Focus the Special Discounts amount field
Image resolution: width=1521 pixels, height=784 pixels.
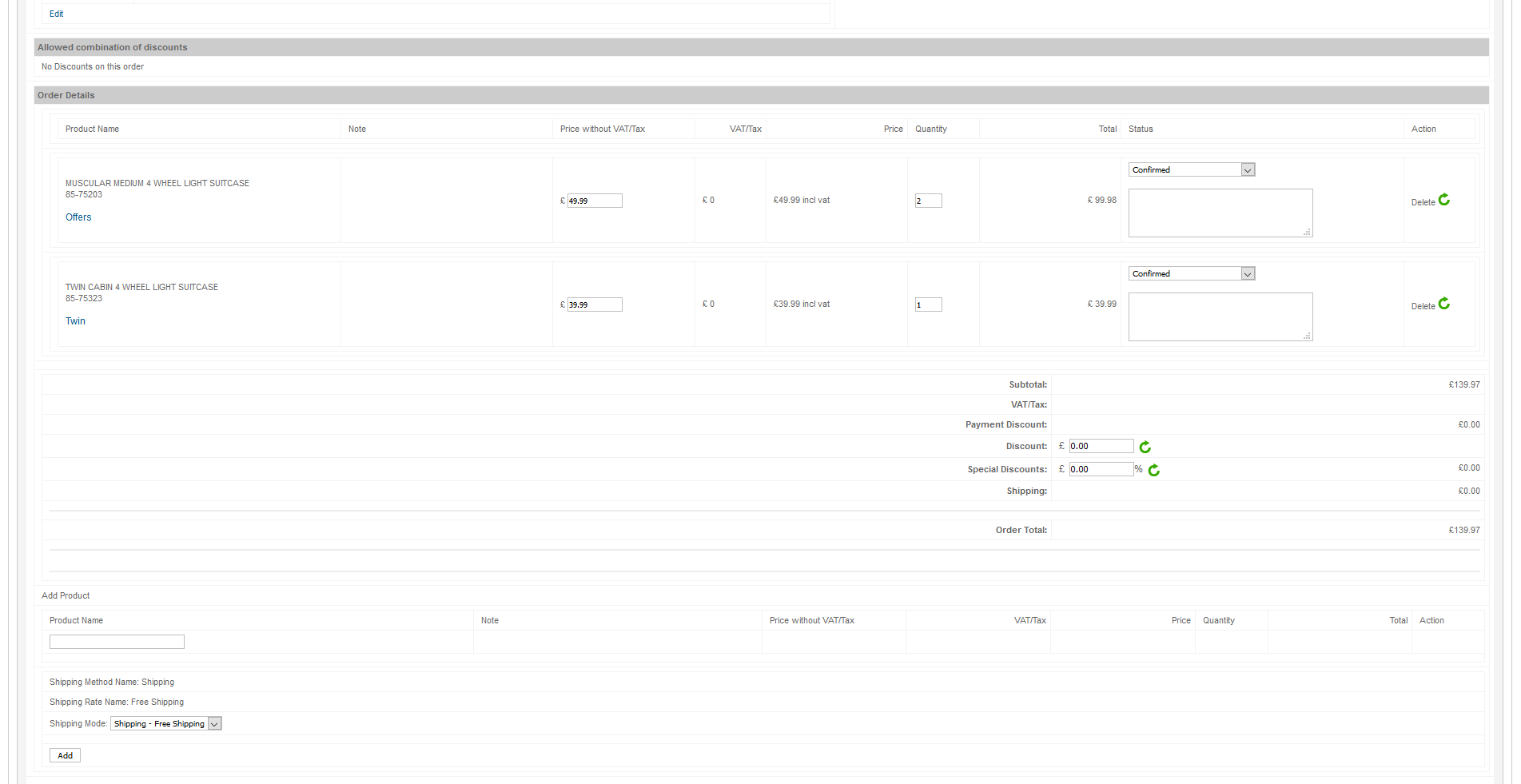point(1101,469)
